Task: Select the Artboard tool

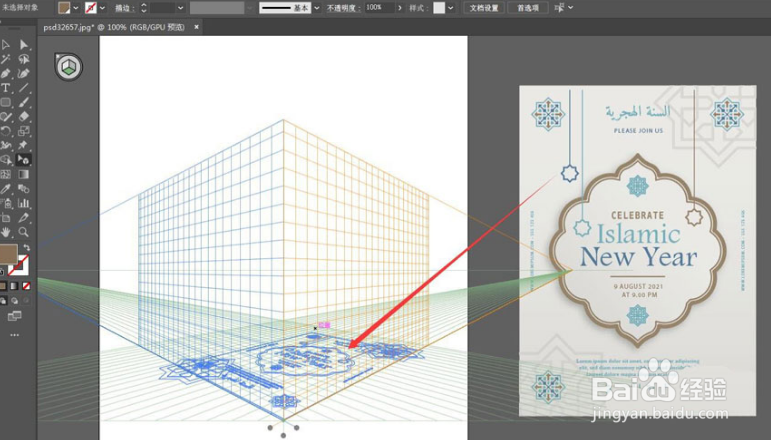Action: pyautogui.click(x=6, y=217)
